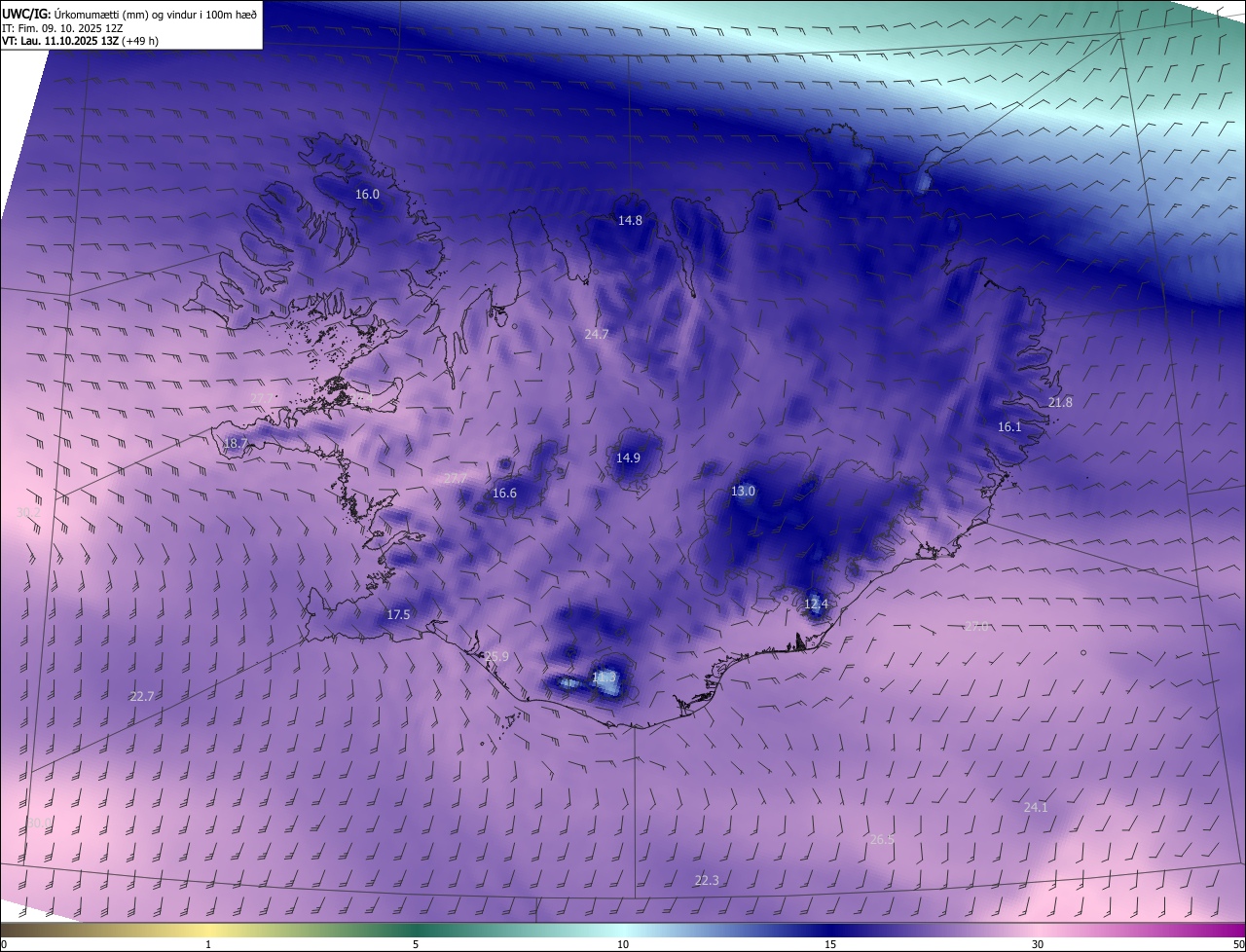Select the 27.0 value off the southeast coast

coord(976,627)
